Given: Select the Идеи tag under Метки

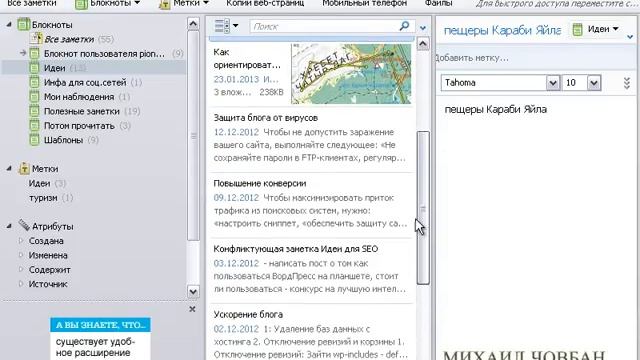Looking at the screenshot, I should pos(39,184).
